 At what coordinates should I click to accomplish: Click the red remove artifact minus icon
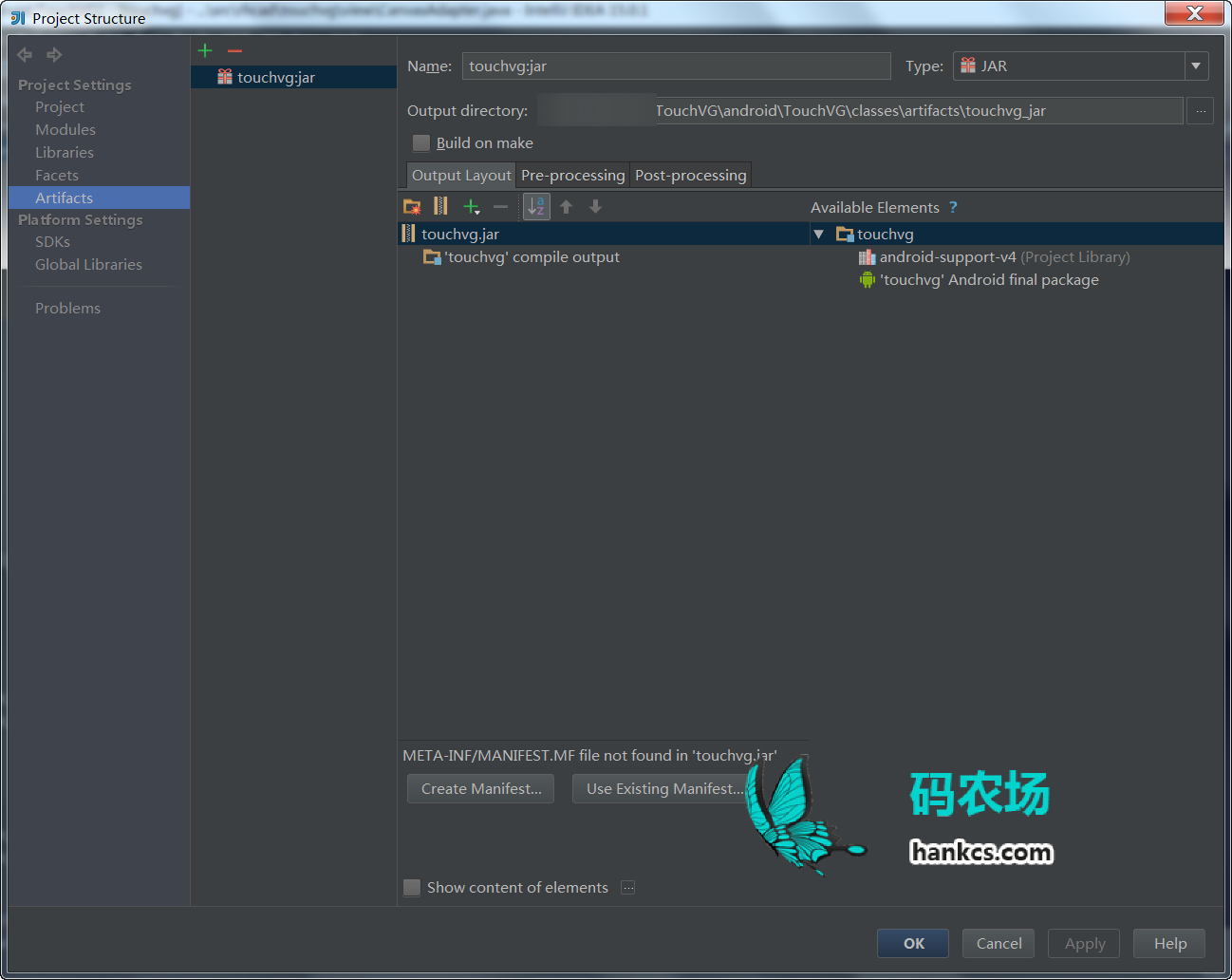[234, 50]
